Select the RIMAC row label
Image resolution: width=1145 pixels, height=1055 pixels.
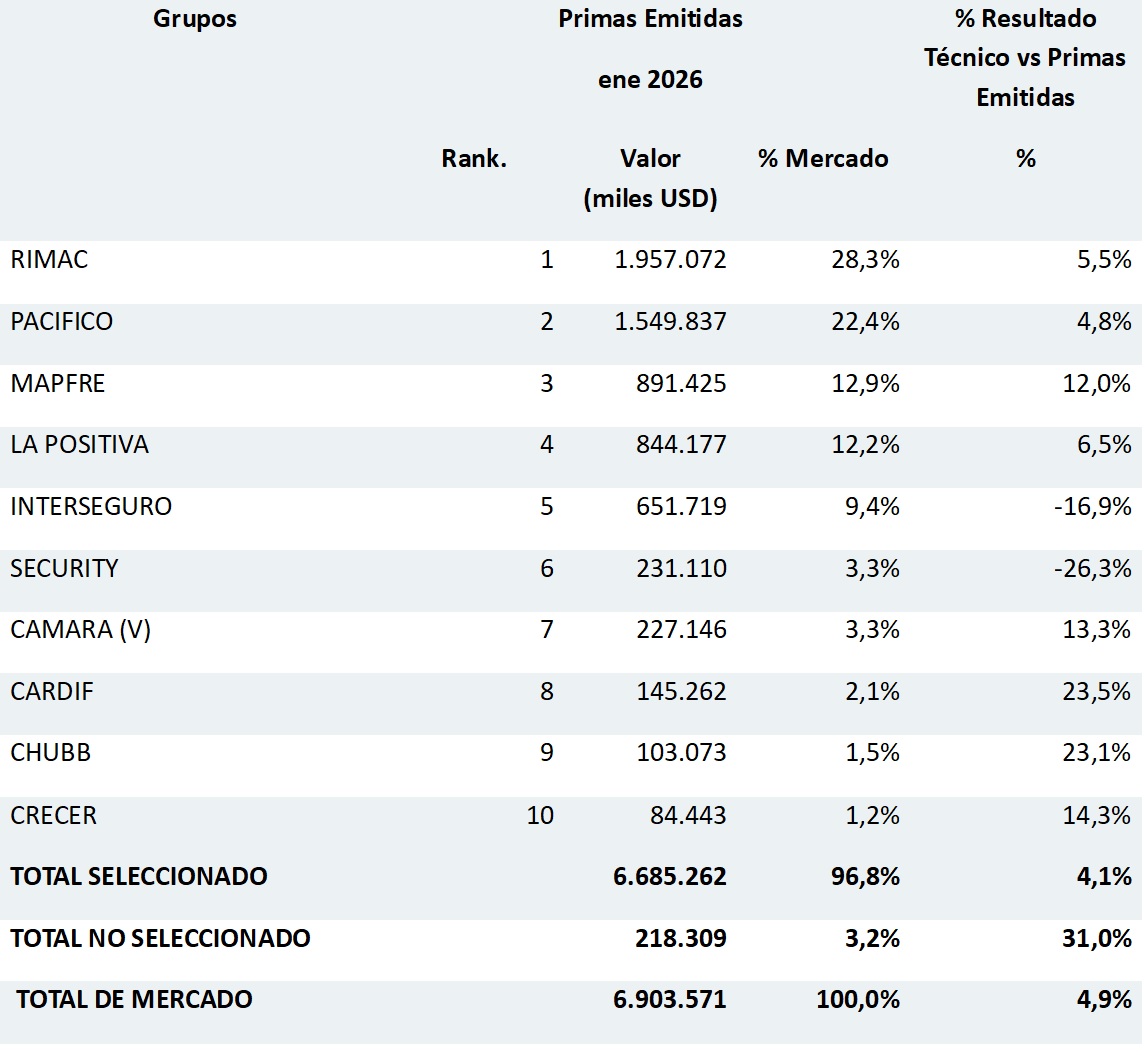click(49, 260)
